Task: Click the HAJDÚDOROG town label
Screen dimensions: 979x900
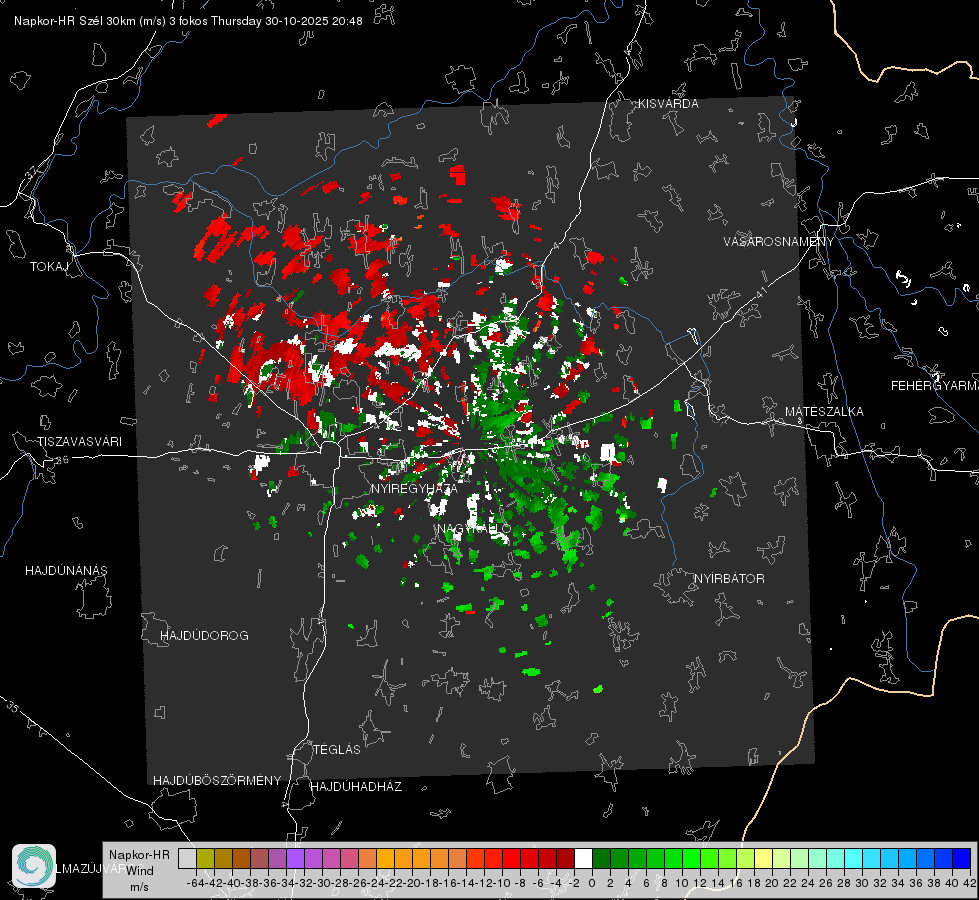Action: click(204, 636)
